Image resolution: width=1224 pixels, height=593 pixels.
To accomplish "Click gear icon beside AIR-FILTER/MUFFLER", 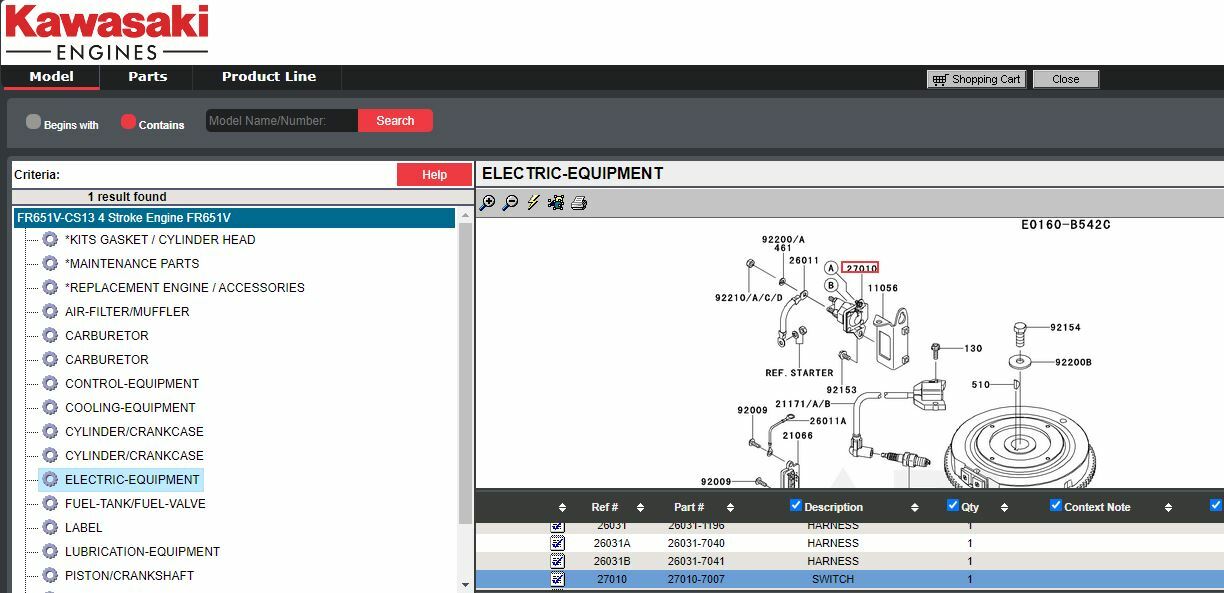I will tap(50, 311).
